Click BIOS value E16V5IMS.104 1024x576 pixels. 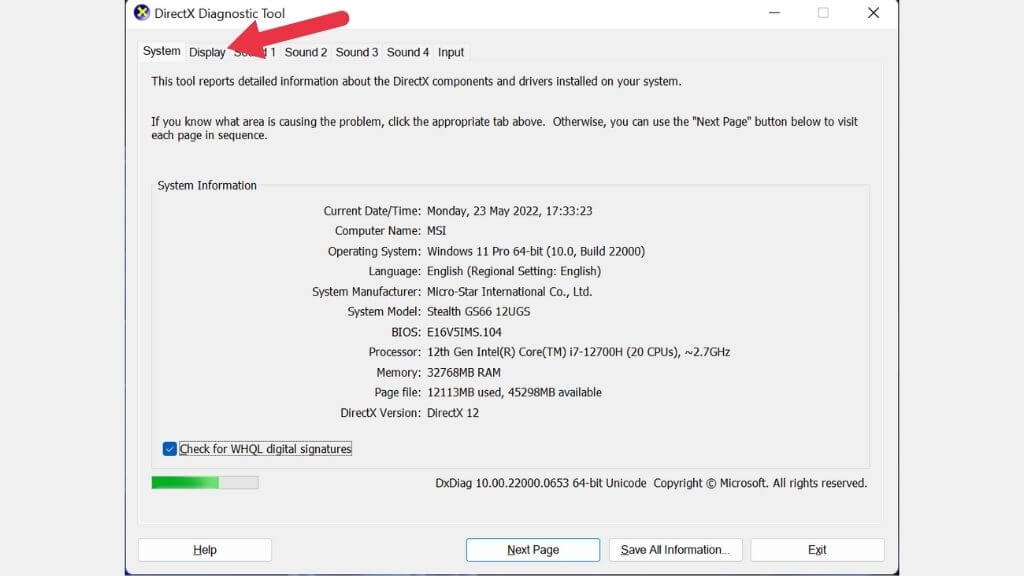(x=464, y=332)
